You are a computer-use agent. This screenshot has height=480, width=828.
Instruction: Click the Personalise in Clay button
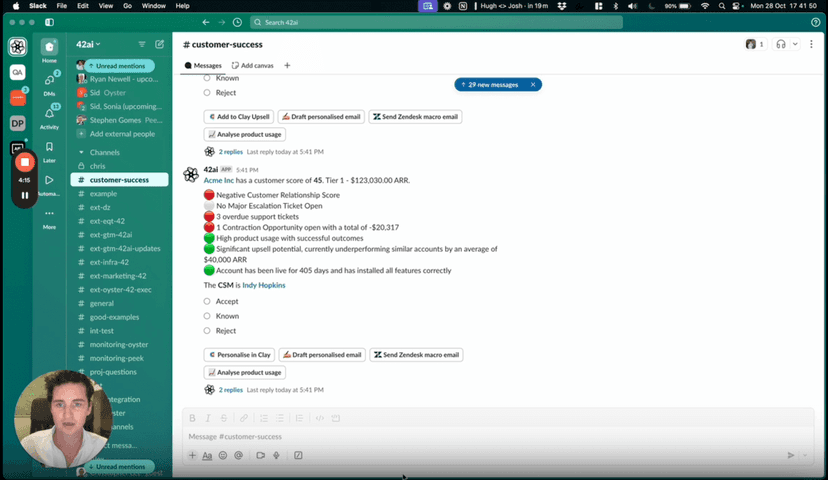[239, 354]
